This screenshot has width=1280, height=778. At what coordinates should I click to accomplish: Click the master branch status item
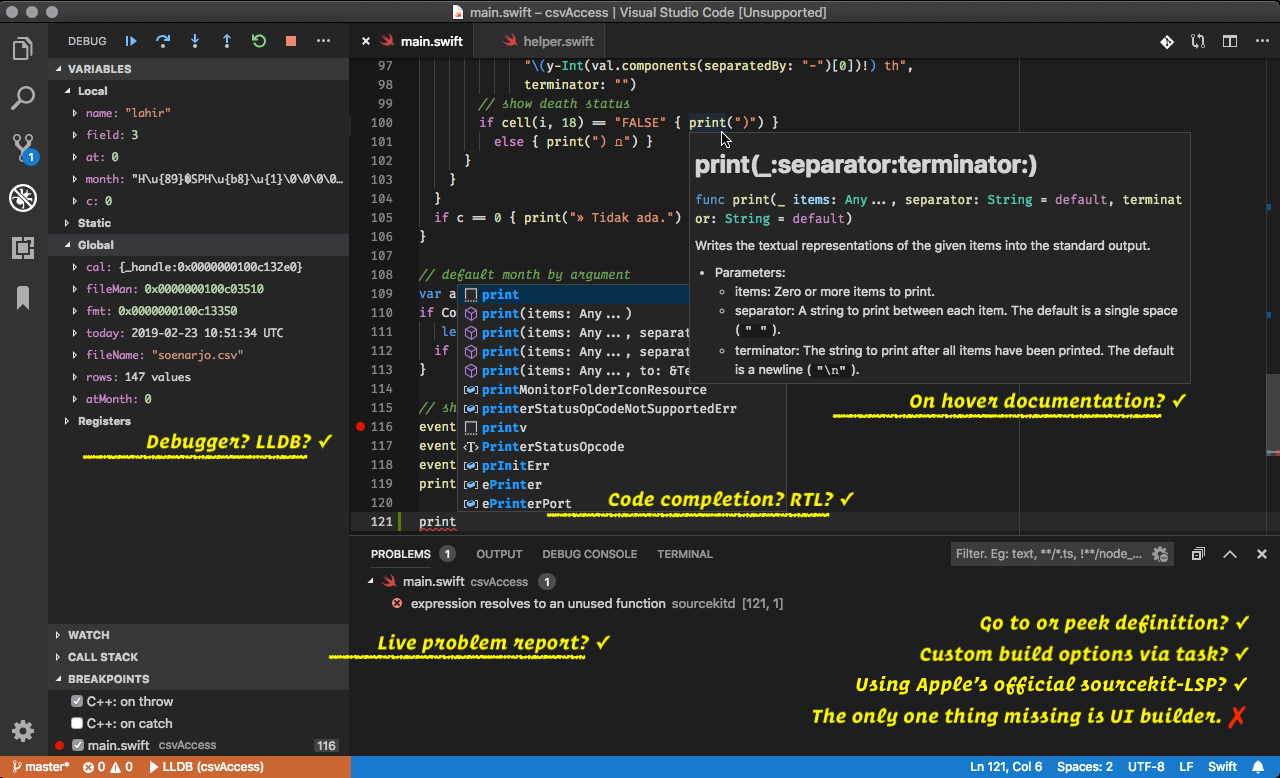[41, 767]
